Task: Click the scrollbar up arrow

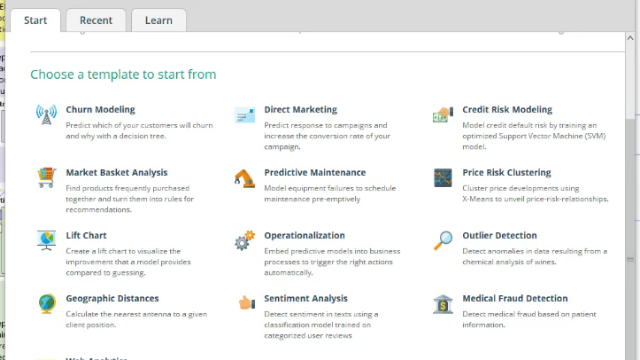Action: click(630, 38)
